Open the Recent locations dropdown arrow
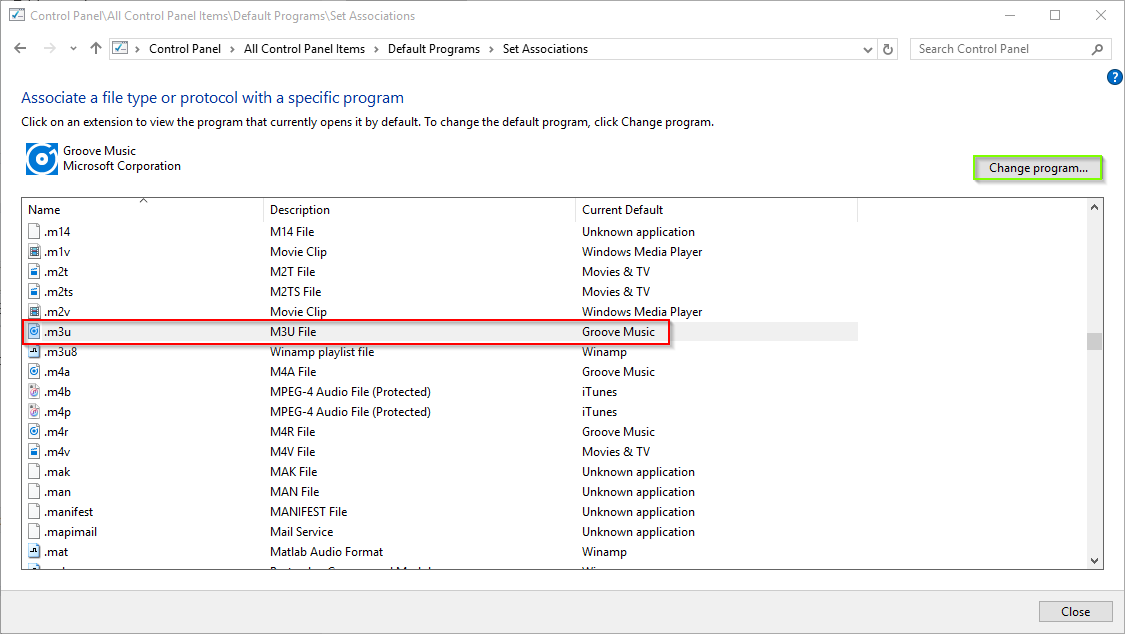Image resolution: width=1125 pixels, height=634 pixels. [73, 49]
